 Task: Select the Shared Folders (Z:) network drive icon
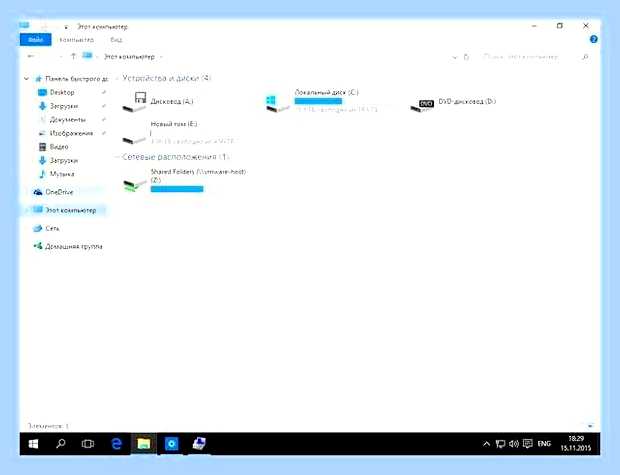134,184
